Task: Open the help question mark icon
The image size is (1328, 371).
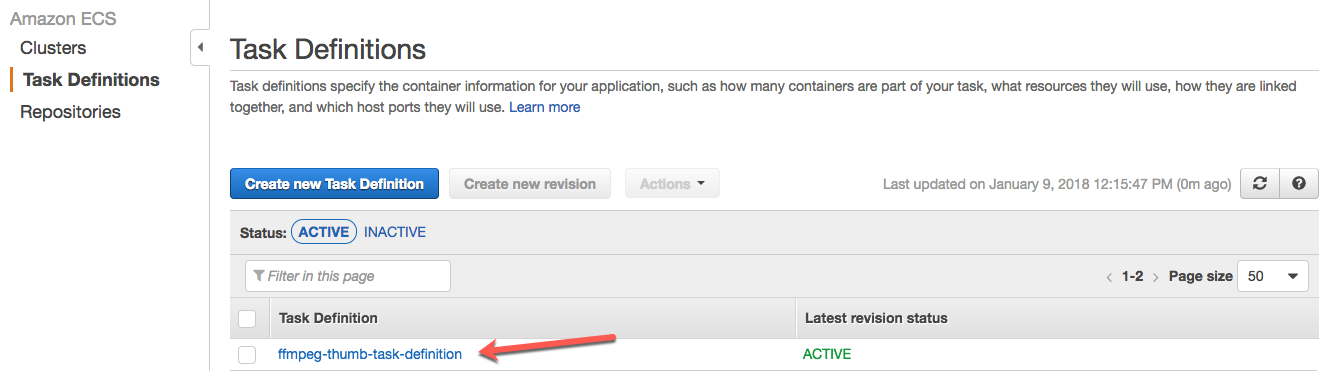Action: tap(1299, 184)
